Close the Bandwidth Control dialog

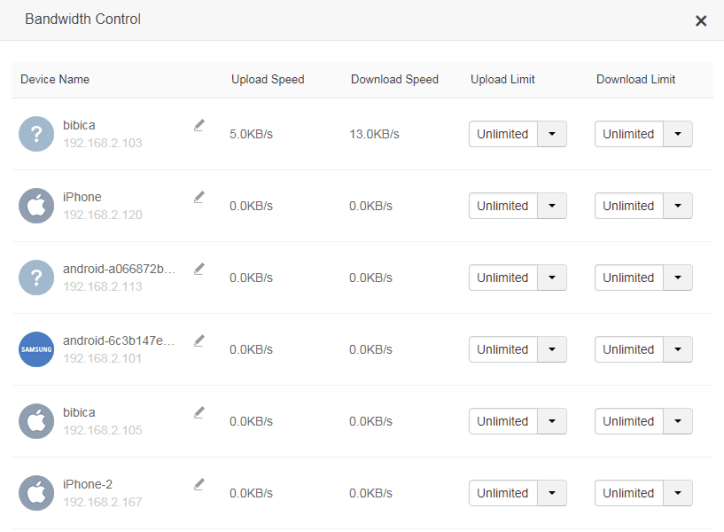click(x=701, y=21)
